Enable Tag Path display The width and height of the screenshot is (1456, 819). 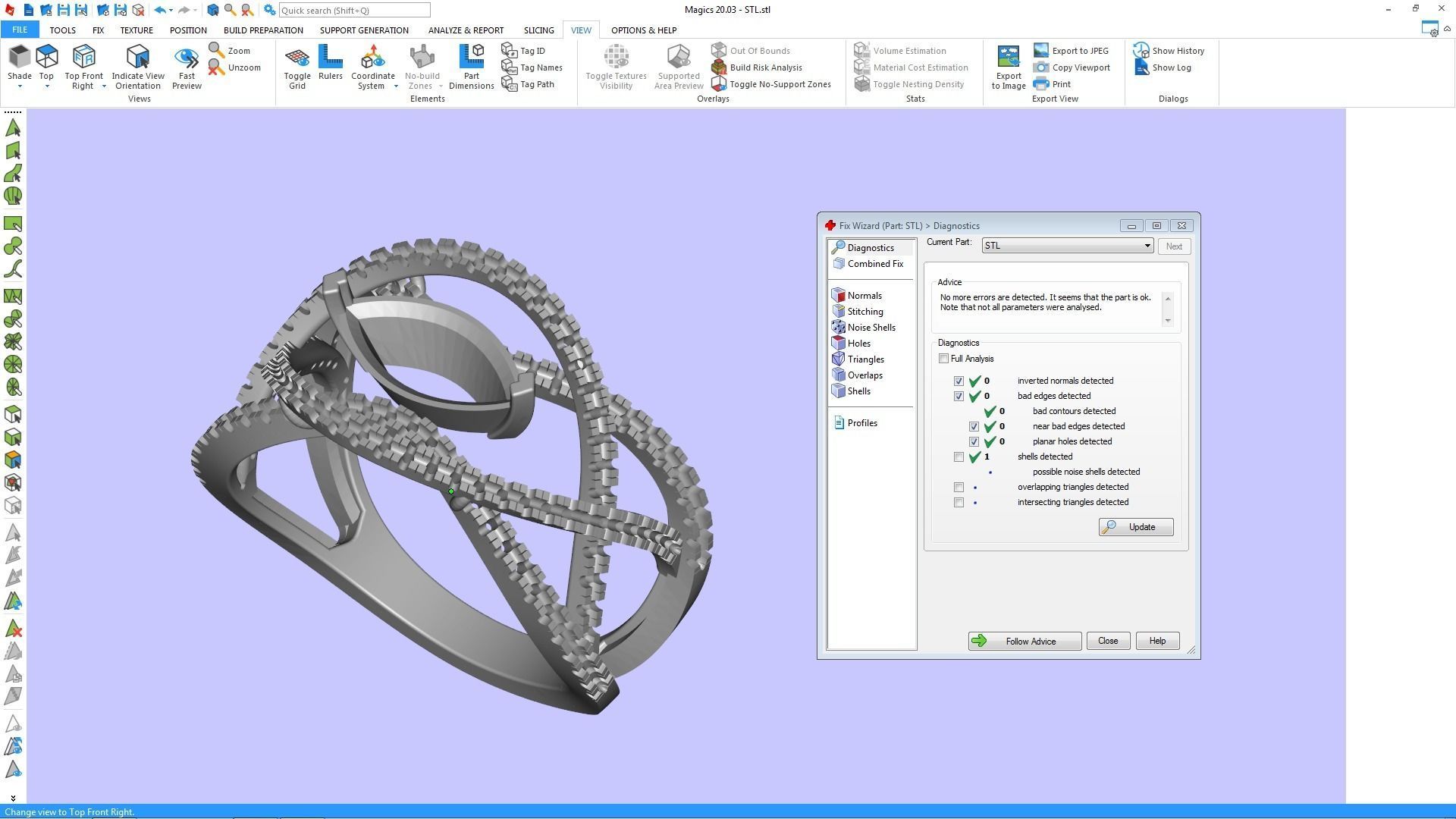click(x=529, y=84)
